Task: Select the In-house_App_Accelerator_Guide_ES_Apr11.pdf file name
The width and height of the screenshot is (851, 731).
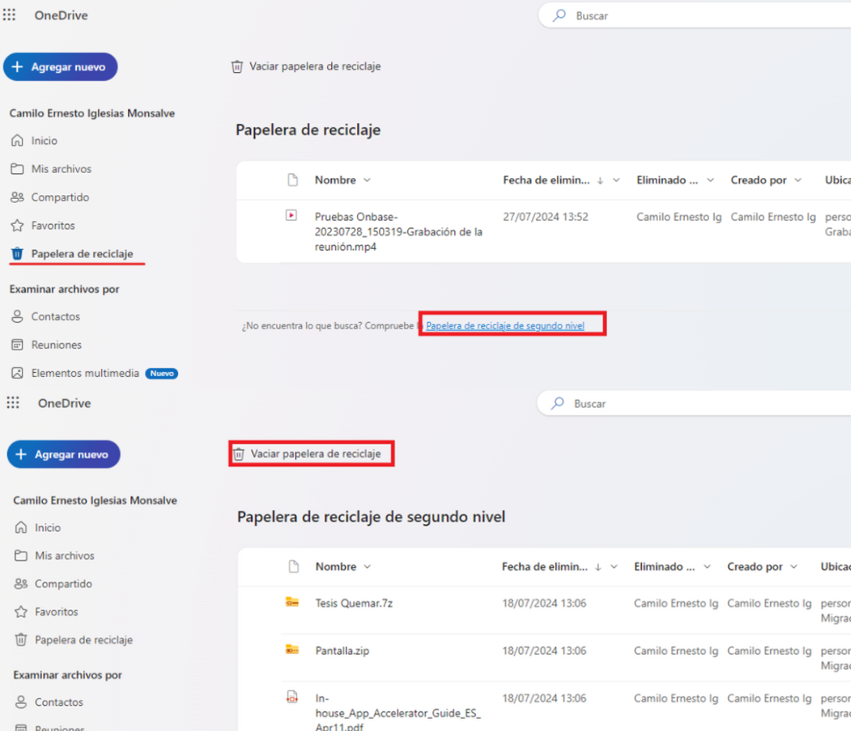Action: (x=398, y=713)
